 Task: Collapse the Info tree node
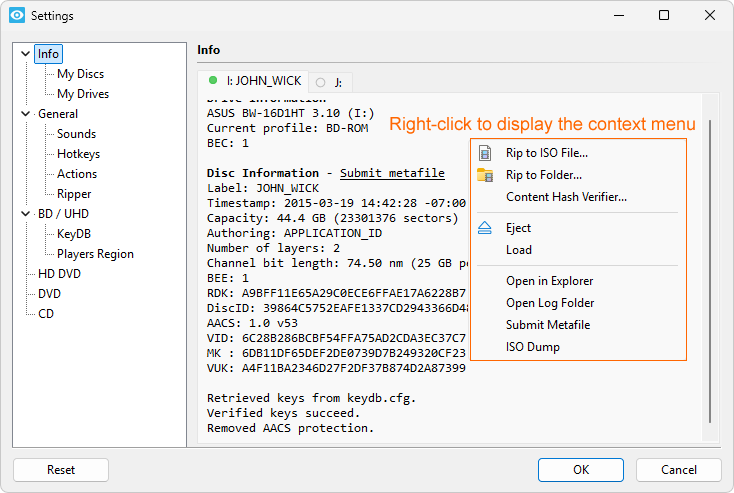coord(26,54)
